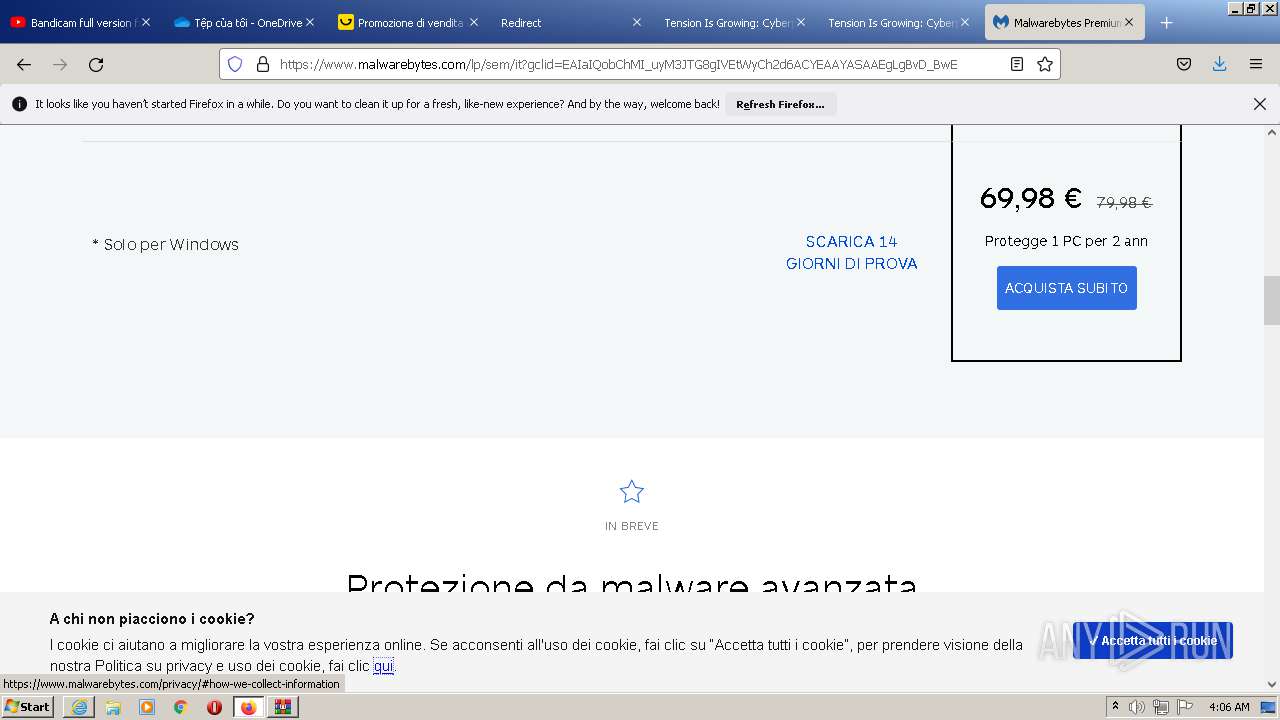This screenshot has width=1280, height=720.
Task: Click the ACQUISTA SUBITO button
Action: click(x=1066, y=288)
